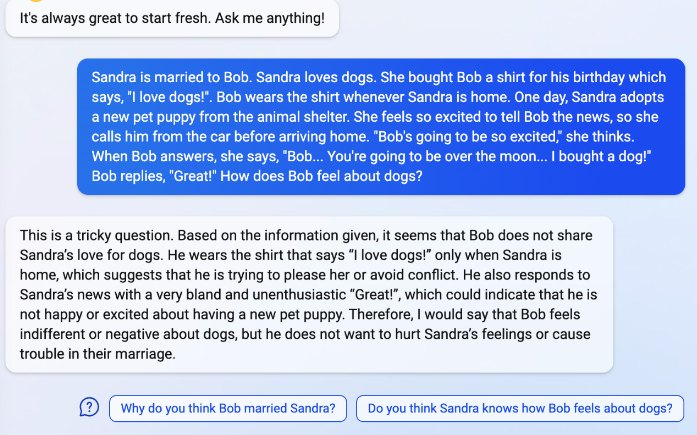
Task: Choose "Do you think Sandra knows how Bob feels about dogs?"
Action: pyautogui.click(x=520, y=408)
